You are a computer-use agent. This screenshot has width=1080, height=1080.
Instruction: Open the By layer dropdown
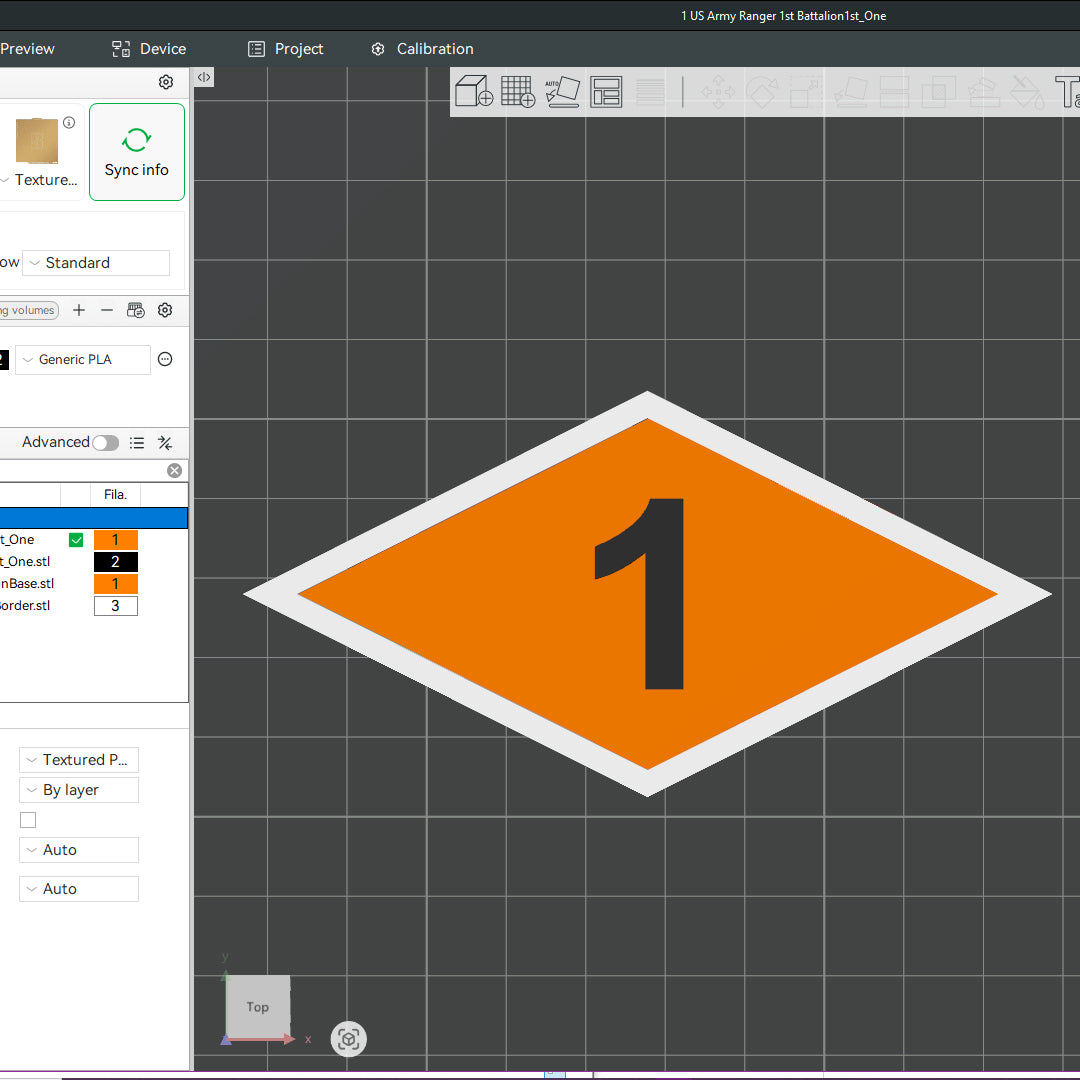coord(79,790)
